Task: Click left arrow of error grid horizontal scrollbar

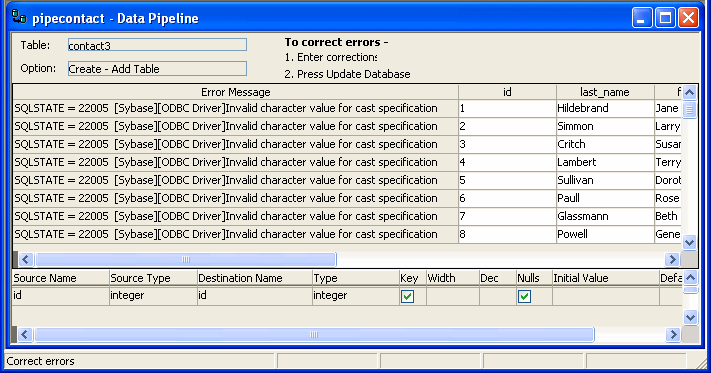Action: coord(25,259)
